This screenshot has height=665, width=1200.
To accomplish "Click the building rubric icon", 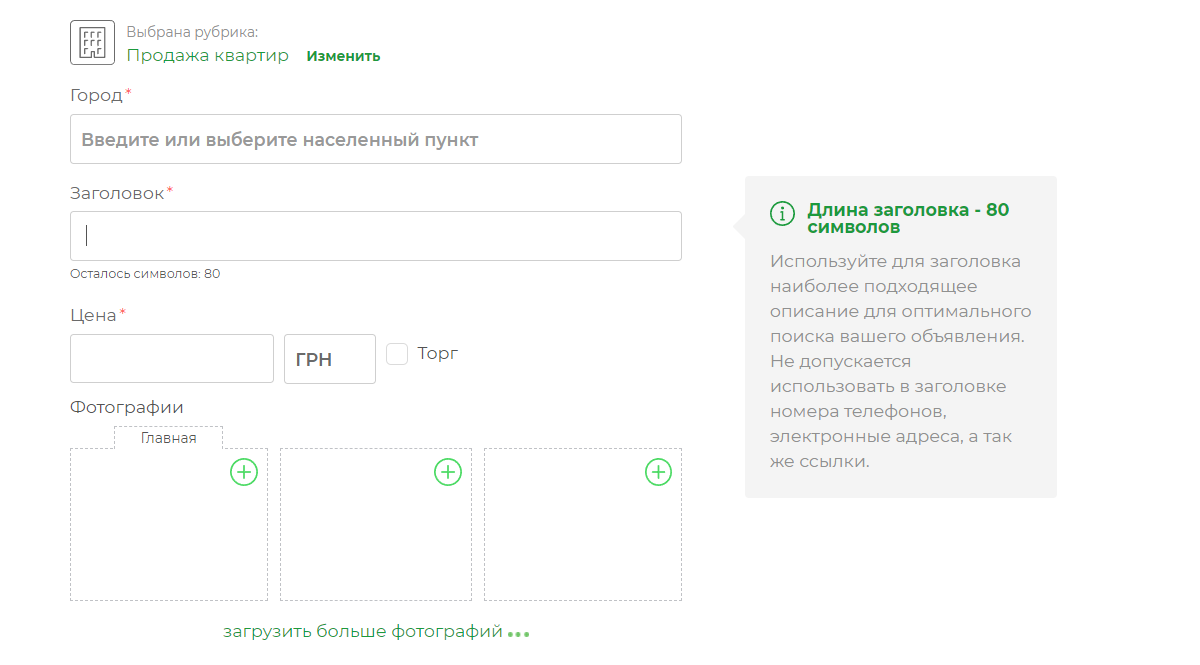I will pos(92,43).
